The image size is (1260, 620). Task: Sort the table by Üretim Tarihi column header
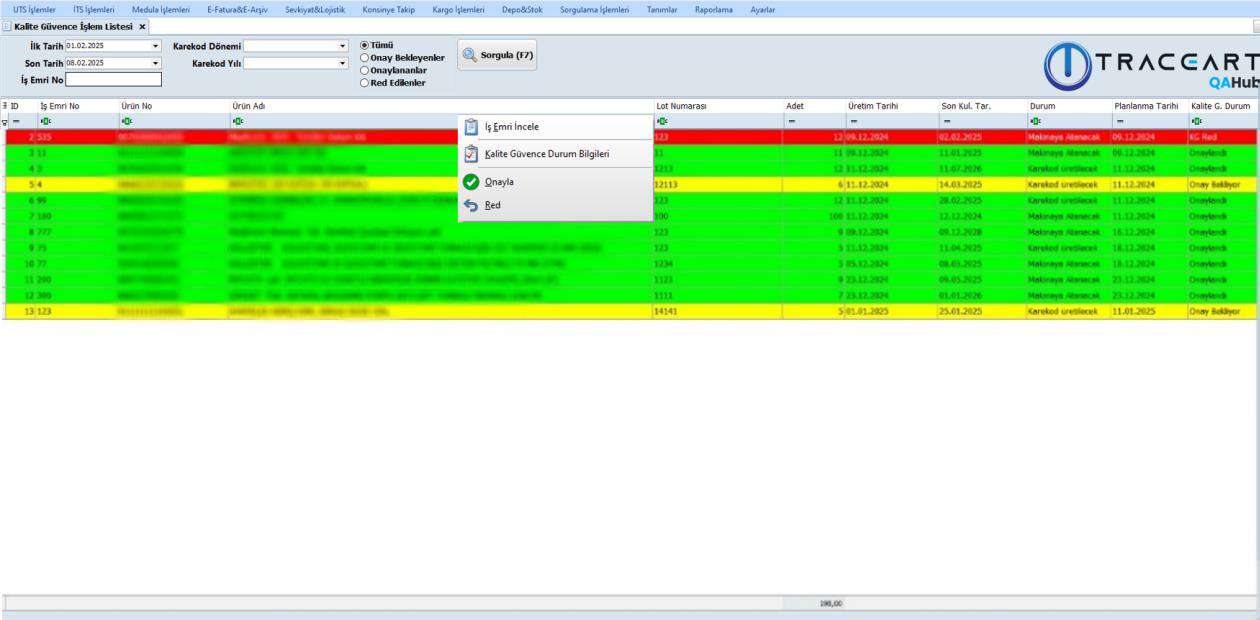pyautogui.click(x=873, y=105)
